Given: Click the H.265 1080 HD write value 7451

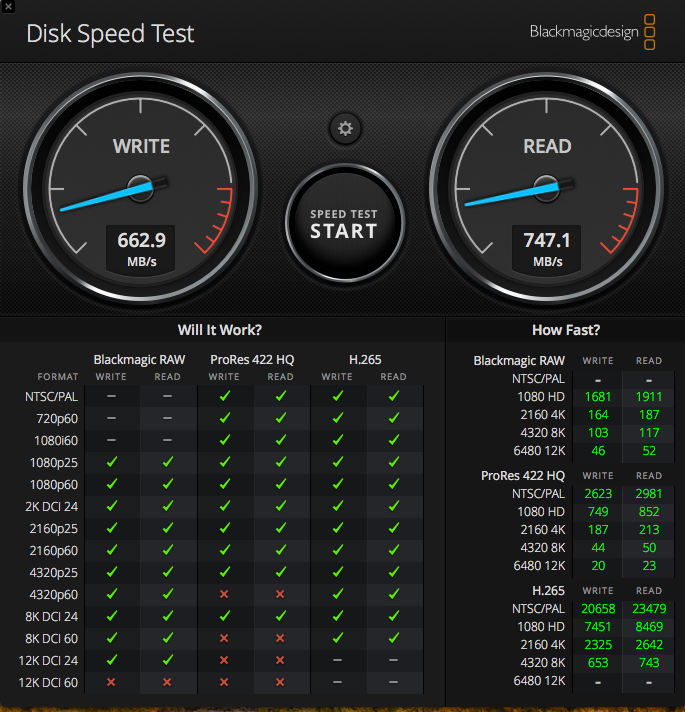Looking at the screenshot, I should tap(598, 627).
